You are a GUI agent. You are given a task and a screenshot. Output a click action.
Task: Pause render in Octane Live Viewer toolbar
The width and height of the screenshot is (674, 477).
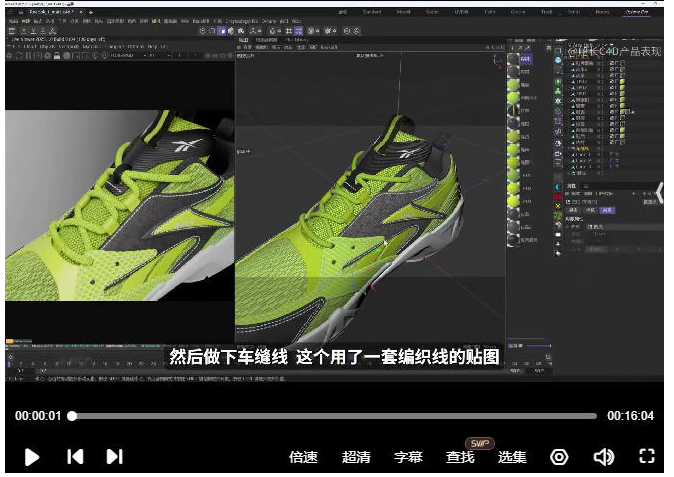pyautogui.click(x=28, y=56)
